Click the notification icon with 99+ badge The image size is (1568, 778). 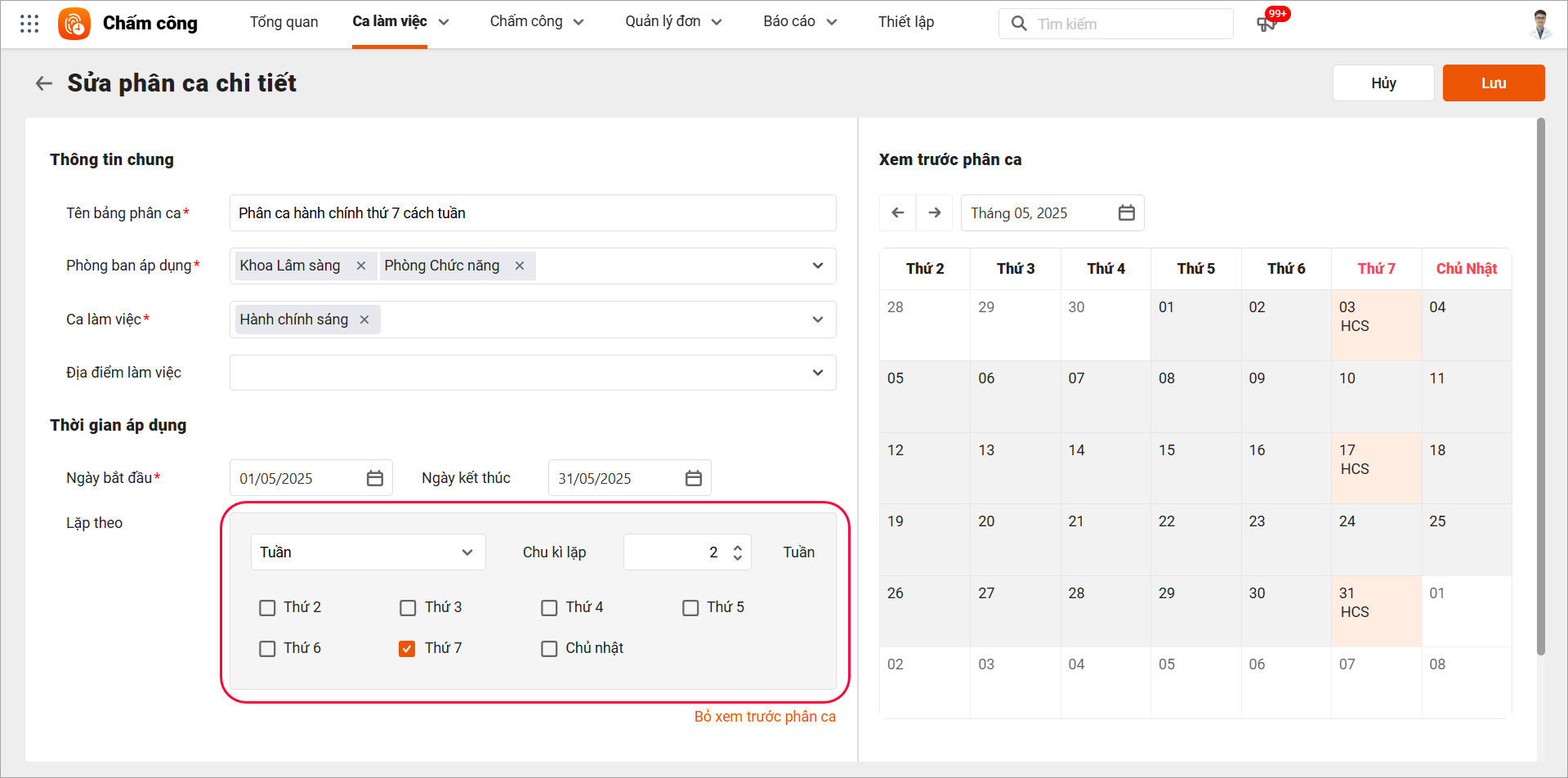tap(1266, 24)
